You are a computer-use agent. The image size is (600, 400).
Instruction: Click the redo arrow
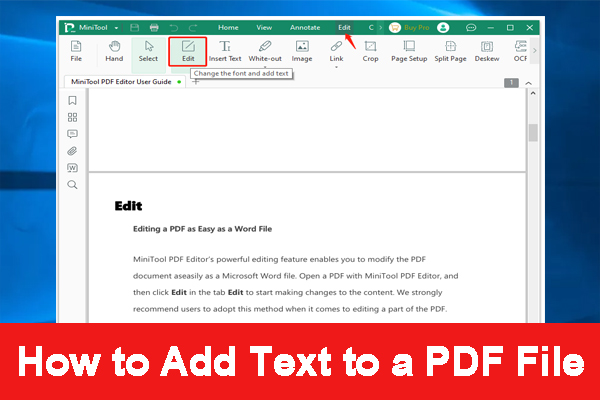point(193,28)
